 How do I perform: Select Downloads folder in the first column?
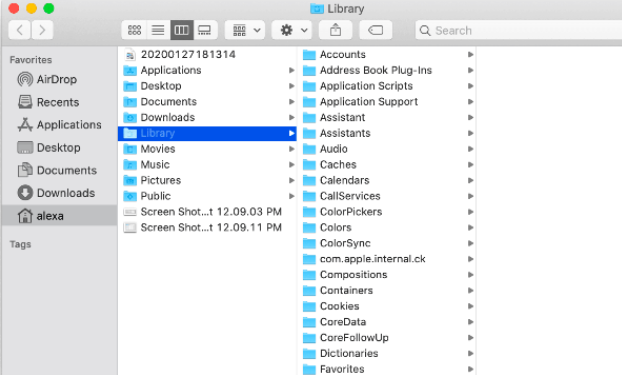click(x=207, y=117)
